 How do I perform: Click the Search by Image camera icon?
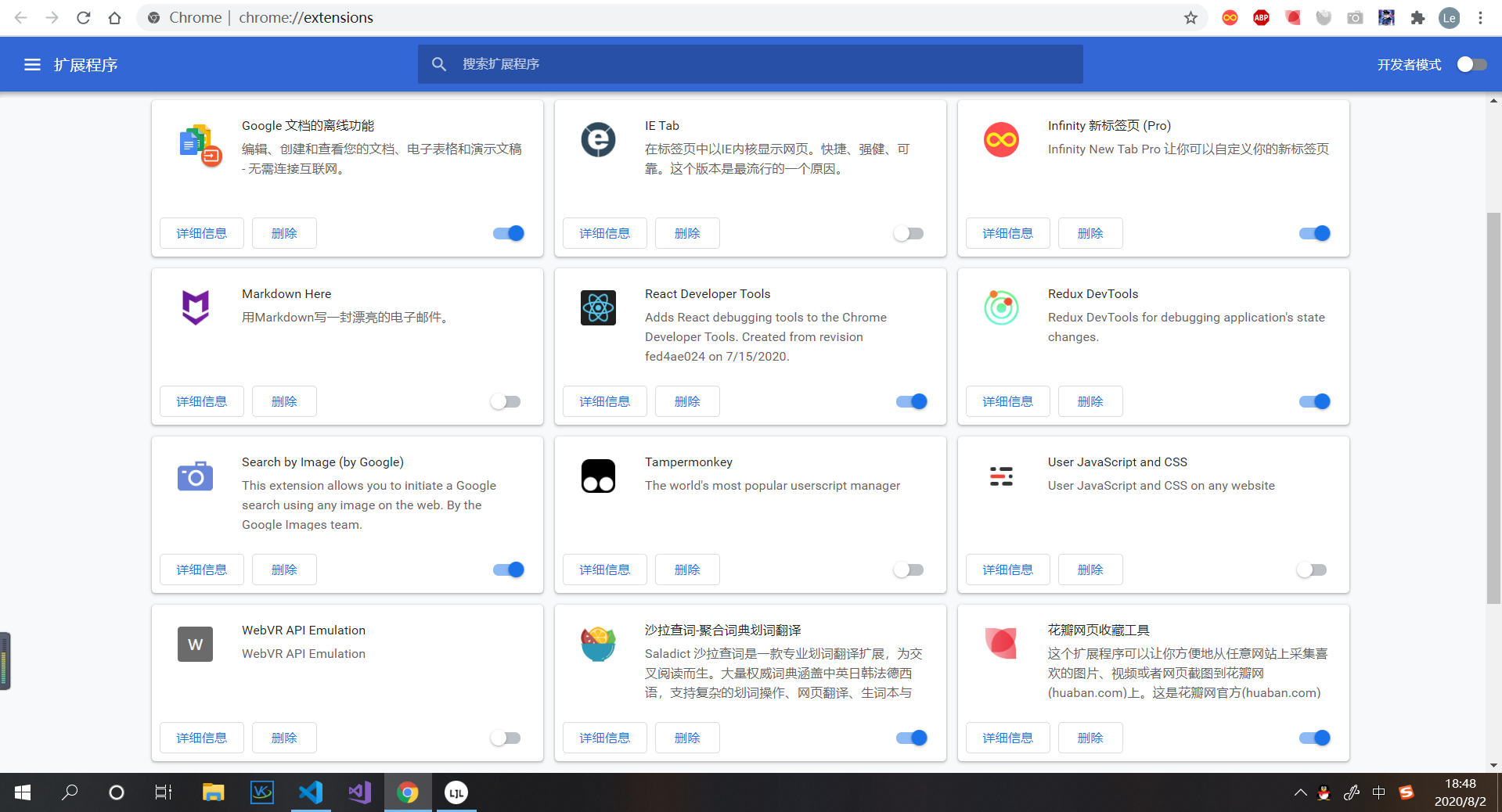click(195, 476)
